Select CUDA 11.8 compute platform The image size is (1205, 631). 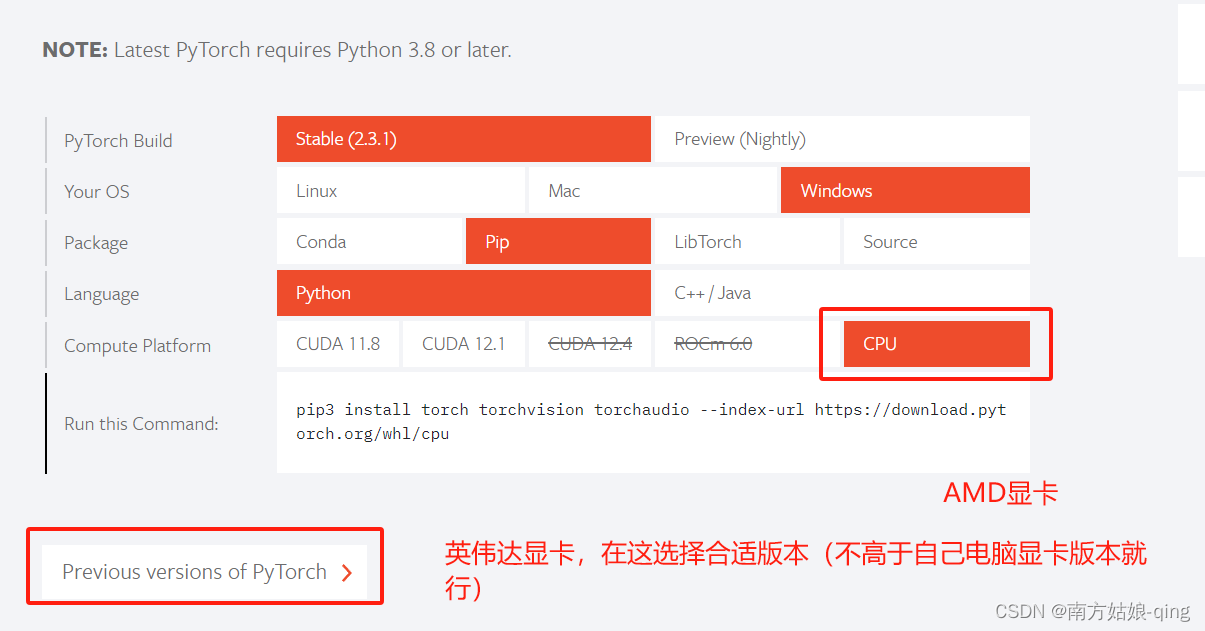coord(338,344)
